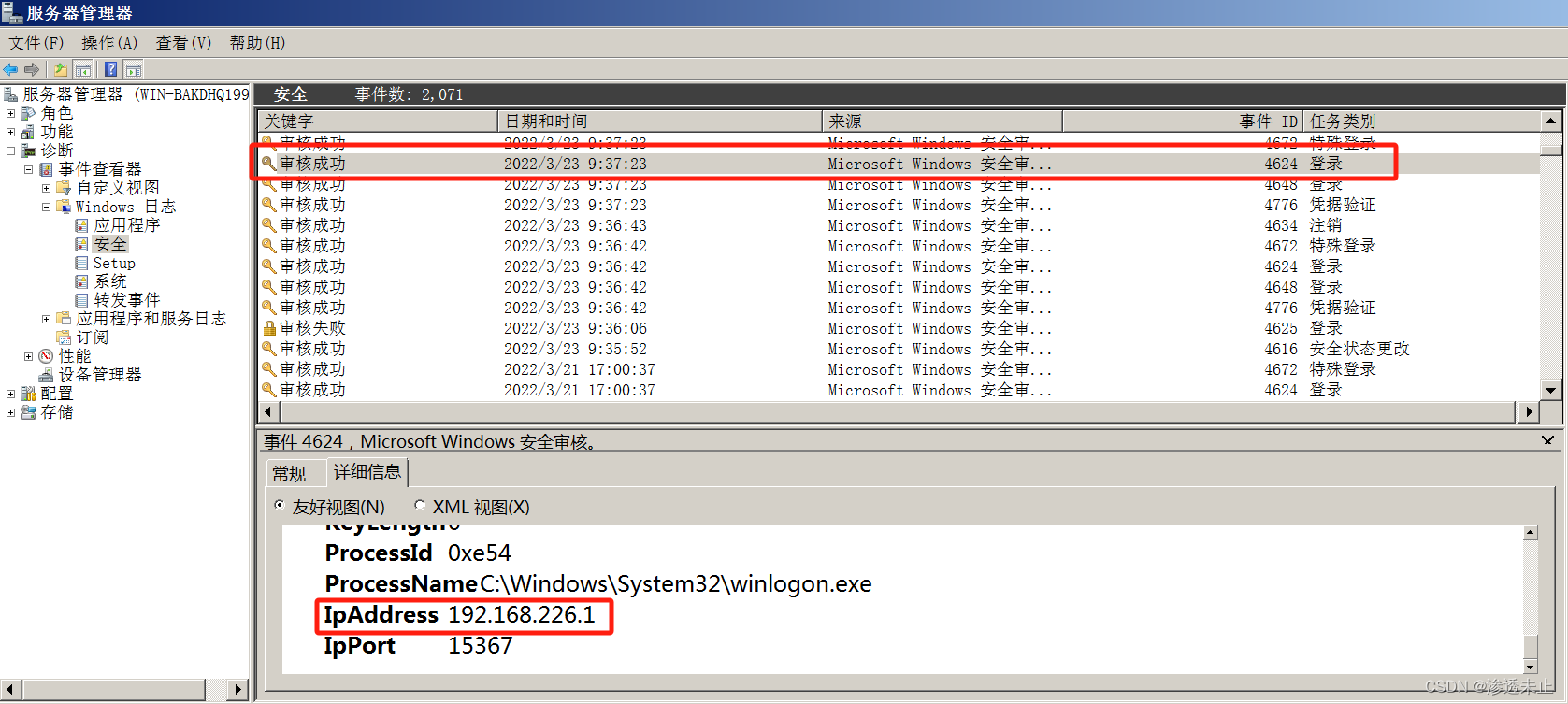Click the 存储 (Storage) node icon
Screen dimensions: 1568x704
[28, 412]
